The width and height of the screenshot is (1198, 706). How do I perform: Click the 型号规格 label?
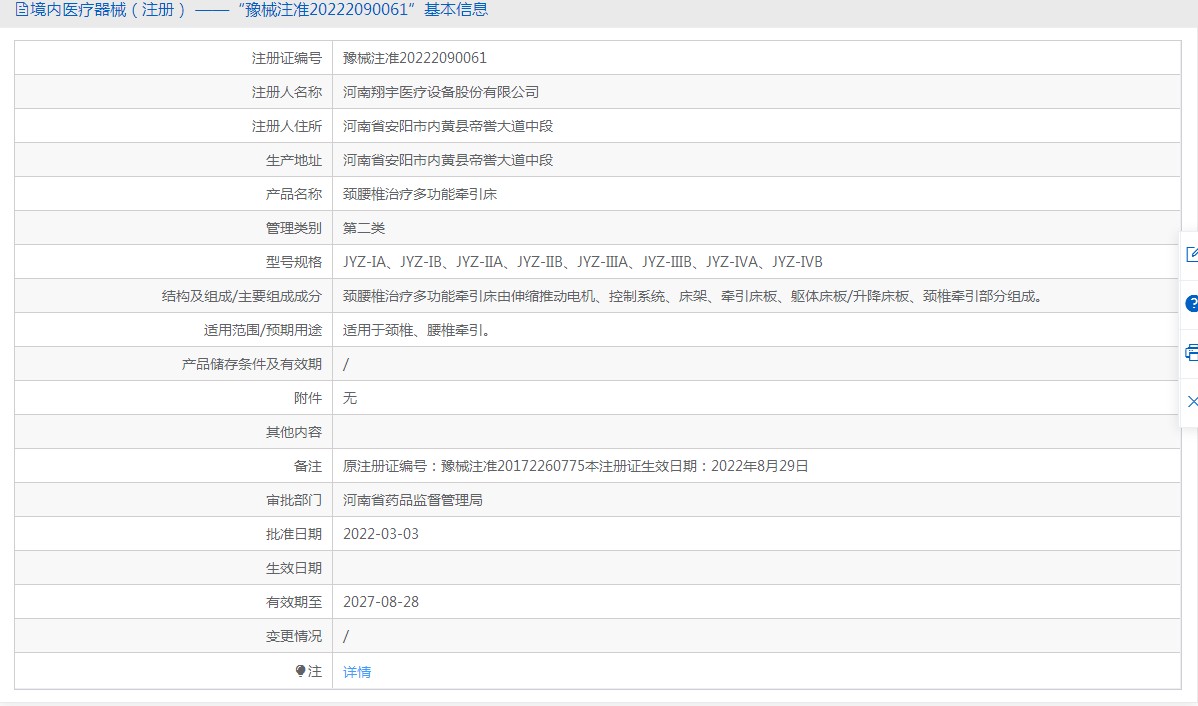(293, 262)
